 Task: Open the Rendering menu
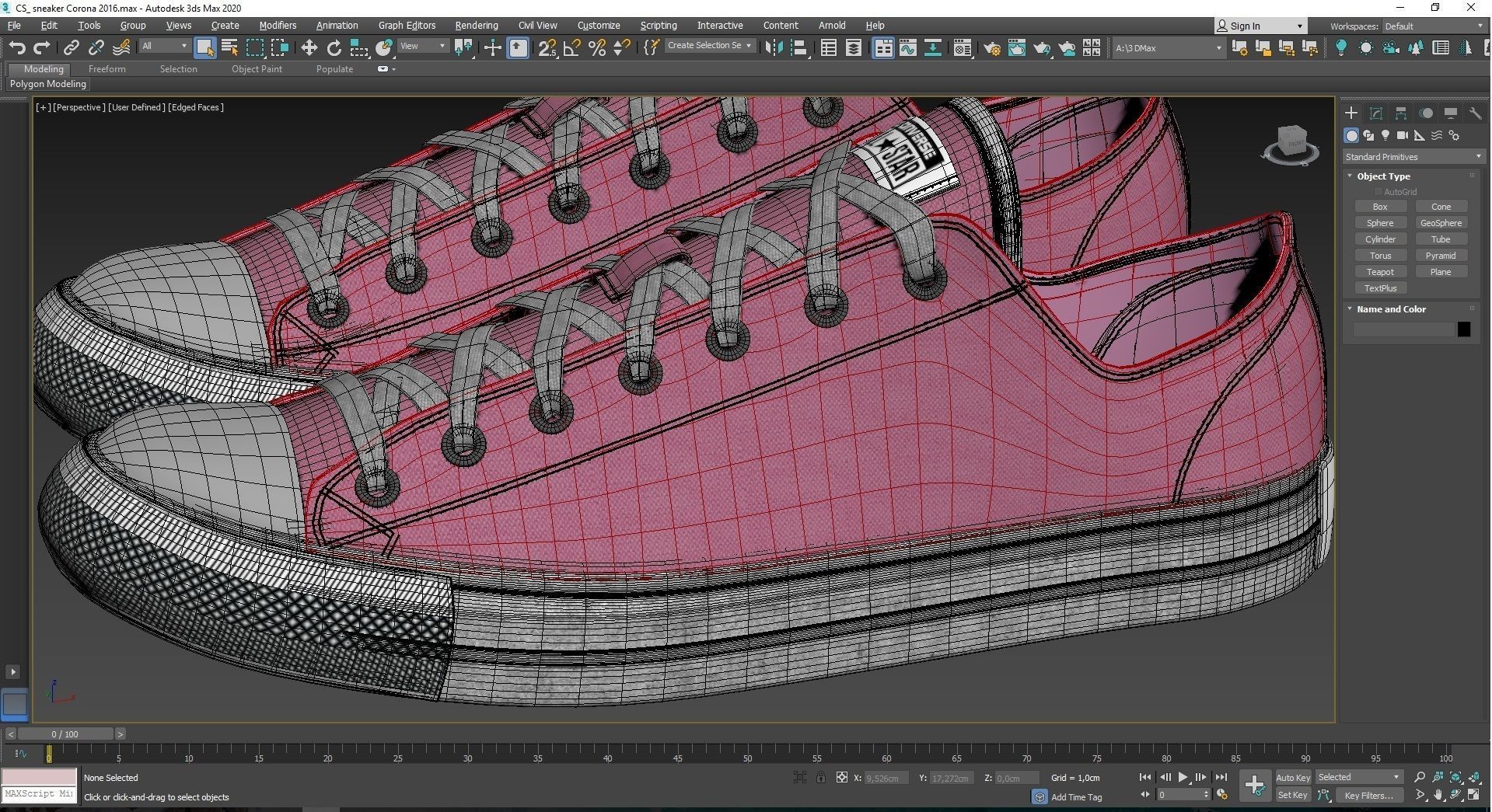(477, 26)
